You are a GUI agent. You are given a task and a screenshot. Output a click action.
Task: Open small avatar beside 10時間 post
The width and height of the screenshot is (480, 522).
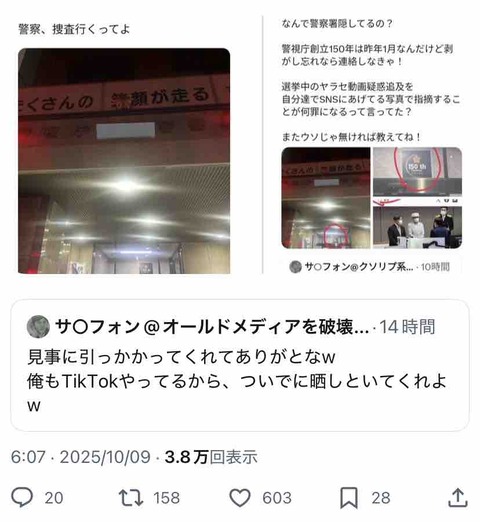tap(295, 267)
